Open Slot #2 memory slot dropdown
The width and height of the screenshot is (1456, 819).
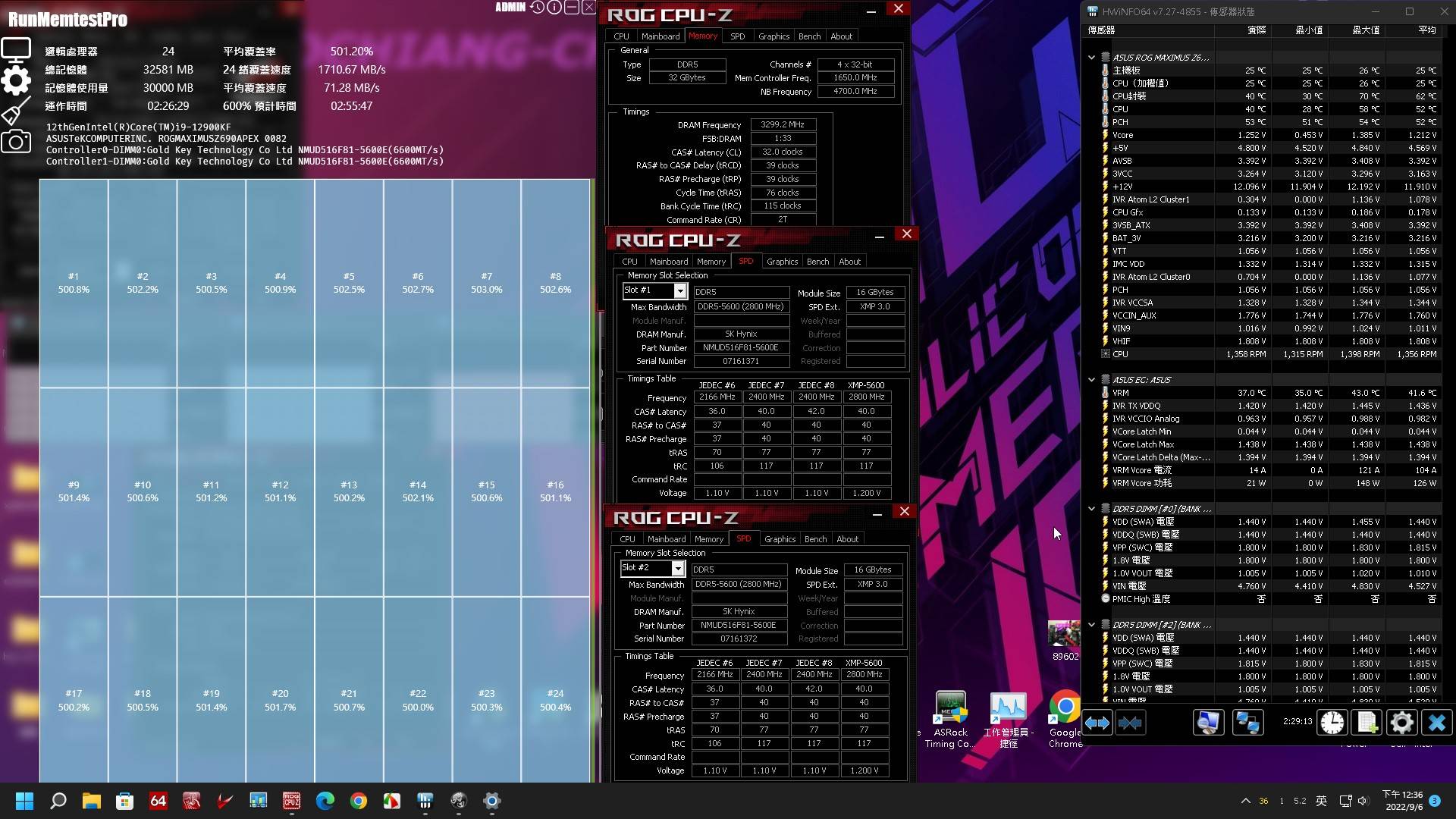(678, 569)
